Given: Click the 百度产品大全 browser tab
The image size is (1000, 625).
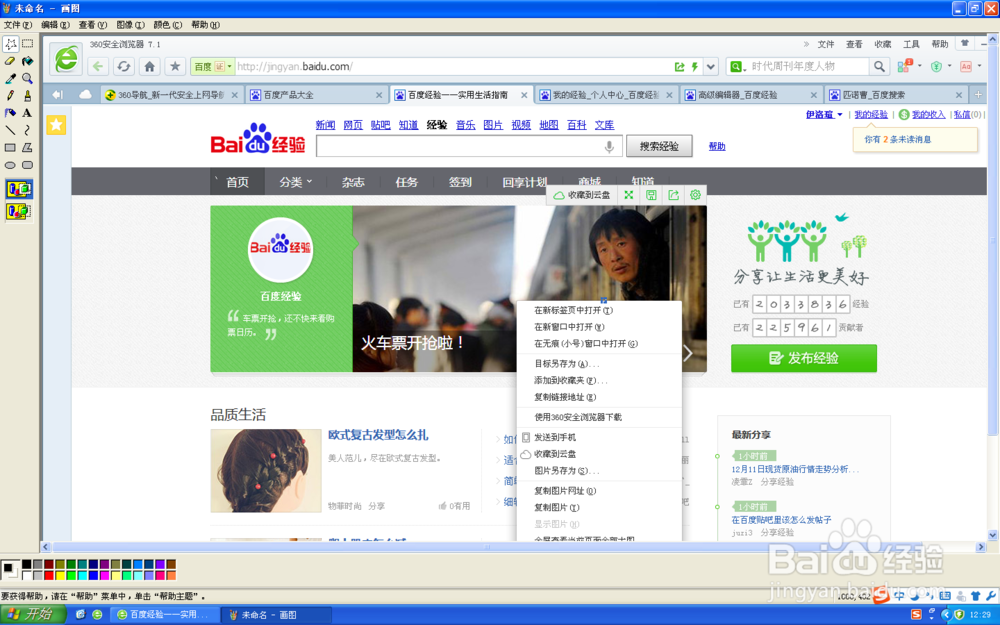Looking at the screenshot, I should coord(316,95).
